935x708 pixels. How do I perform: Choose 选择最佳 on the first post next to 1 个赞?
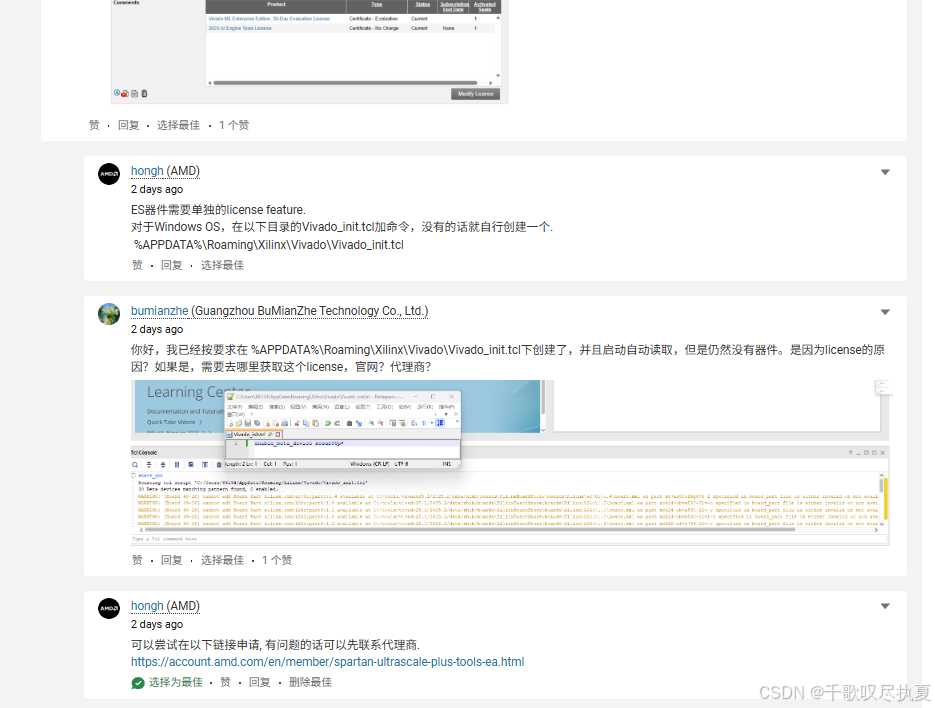(x=178, y=125)
